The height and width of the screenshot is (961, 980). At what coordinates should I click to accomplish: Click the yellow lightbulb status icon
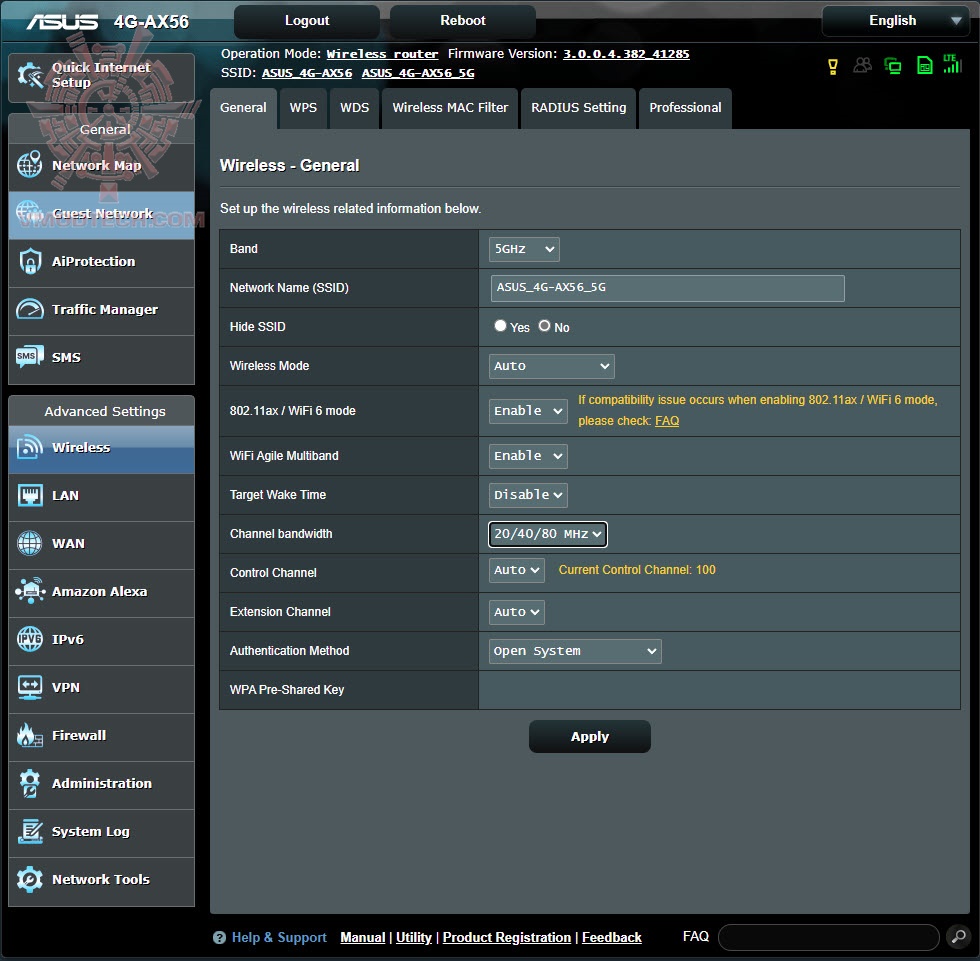[832, 66]
